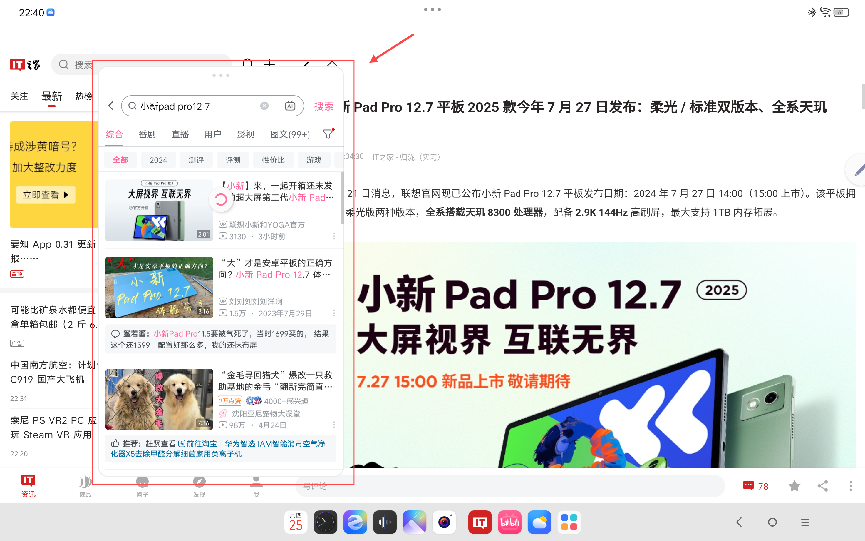Screen dimensions: 865x541
Task: Clear the Bilibili search text
Action: coord(265,106)
